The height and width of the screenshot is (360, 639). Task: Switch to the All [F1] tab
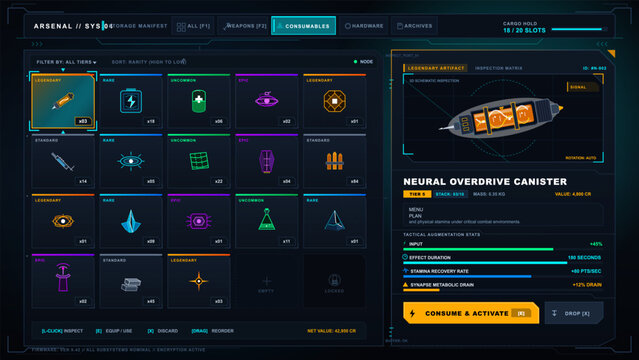coord(193,26)
